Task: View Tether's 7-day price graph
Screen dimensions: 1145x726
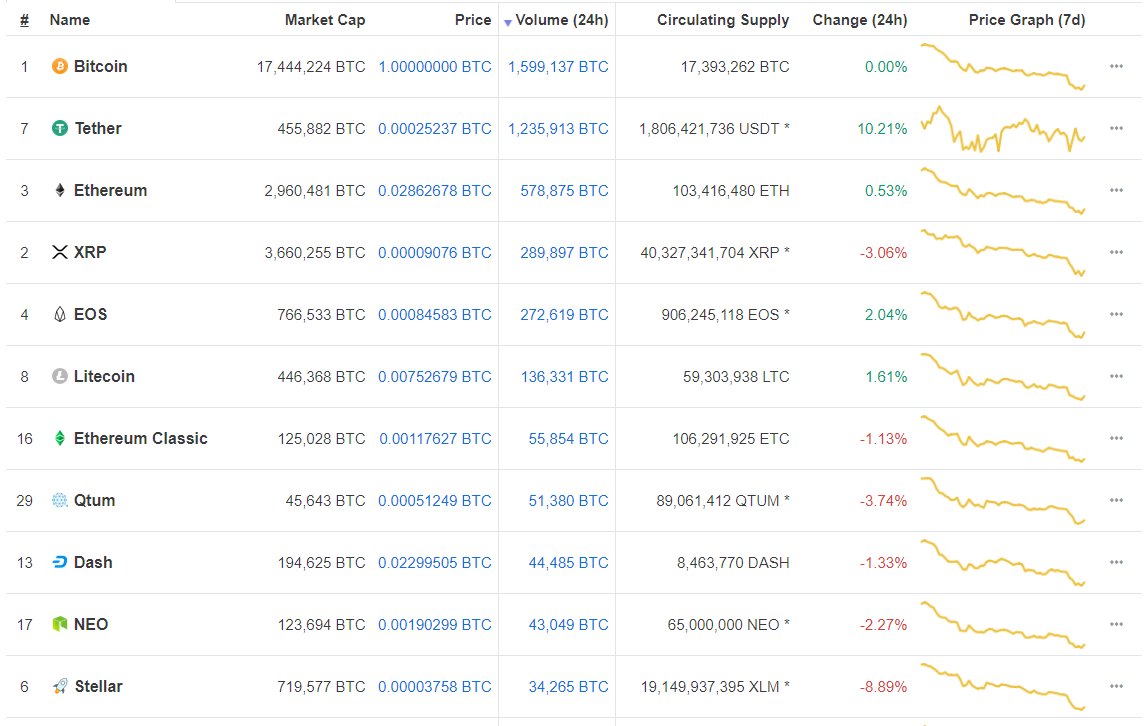Action: [1003, 129]
